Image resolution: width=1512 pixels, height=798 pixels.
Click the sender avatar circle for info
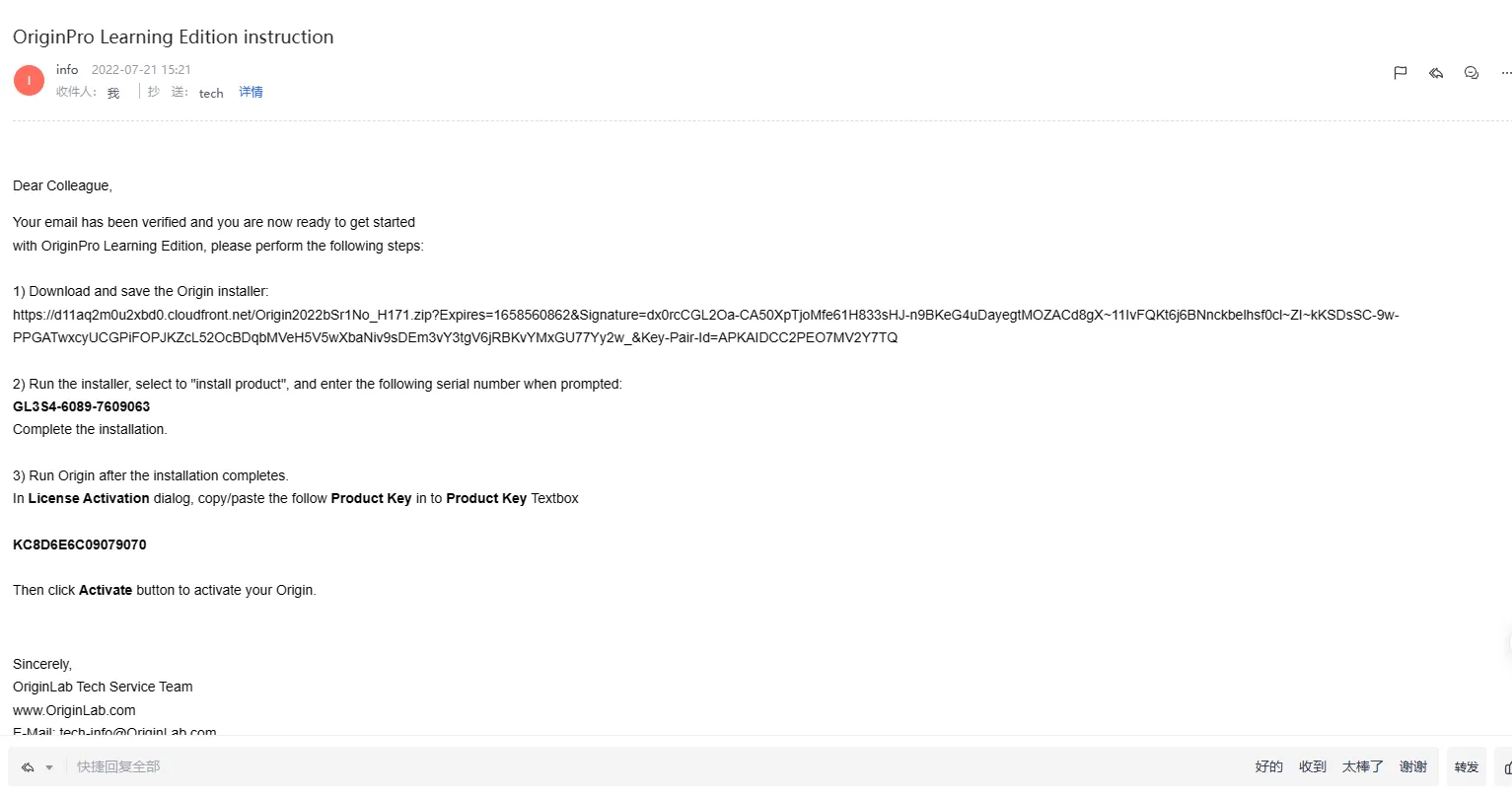coord(29,81)
